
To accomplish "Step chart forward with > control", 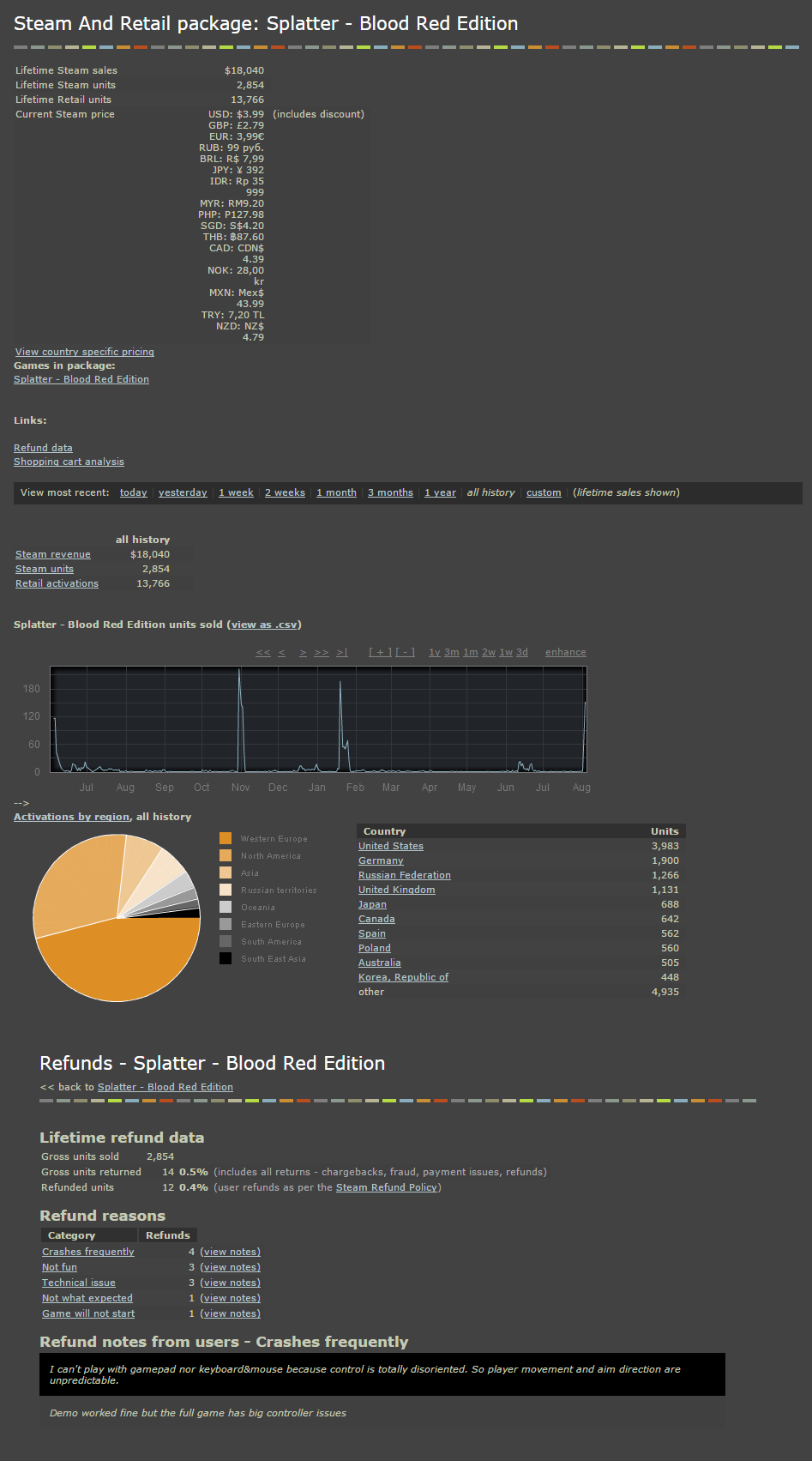I will click(303, 652).
